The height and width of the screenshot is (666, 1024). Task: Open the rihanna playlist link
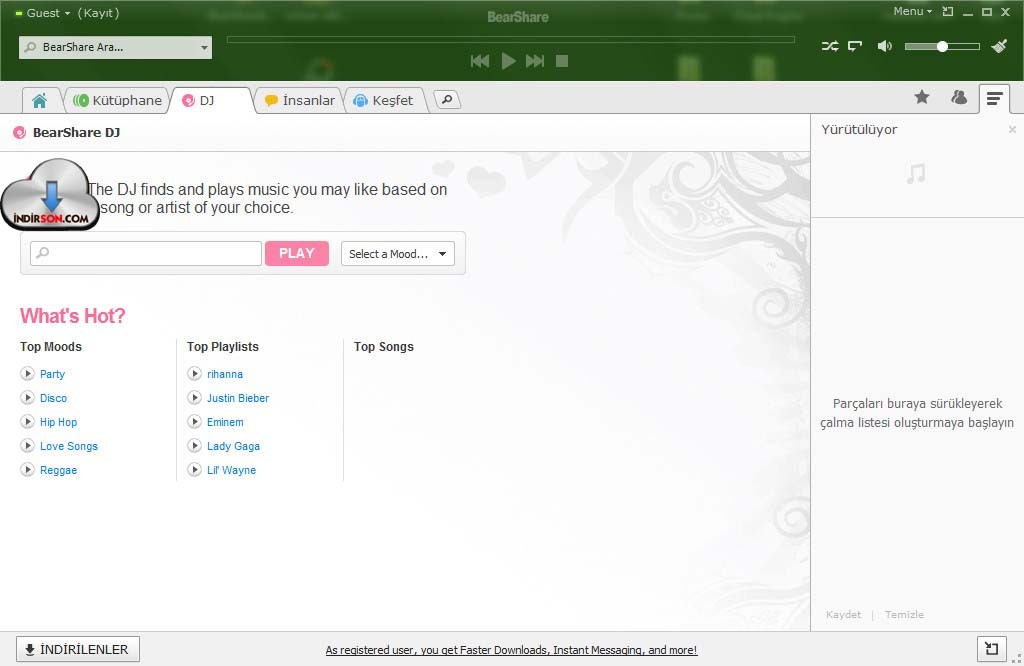[225, 374]
